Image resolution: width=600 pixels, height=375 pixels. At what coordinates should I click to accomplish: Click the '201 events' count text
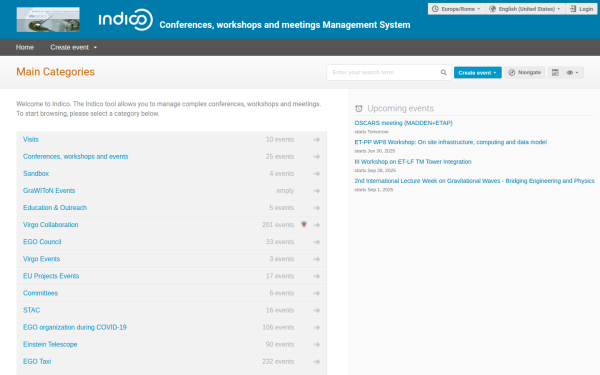coord(278,225)
